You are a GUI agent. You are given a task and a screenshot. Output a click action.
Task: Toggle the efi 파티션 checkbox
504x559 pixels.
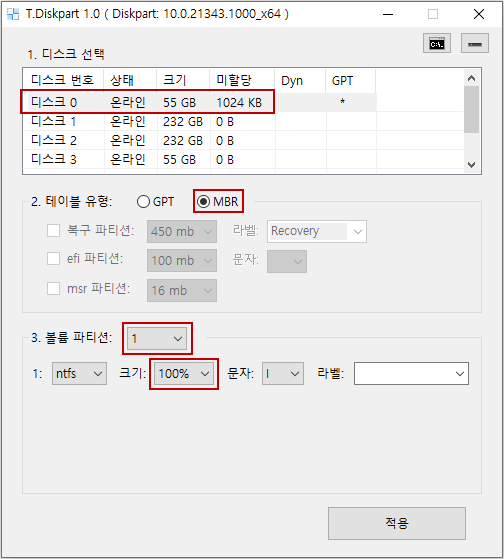53,258
